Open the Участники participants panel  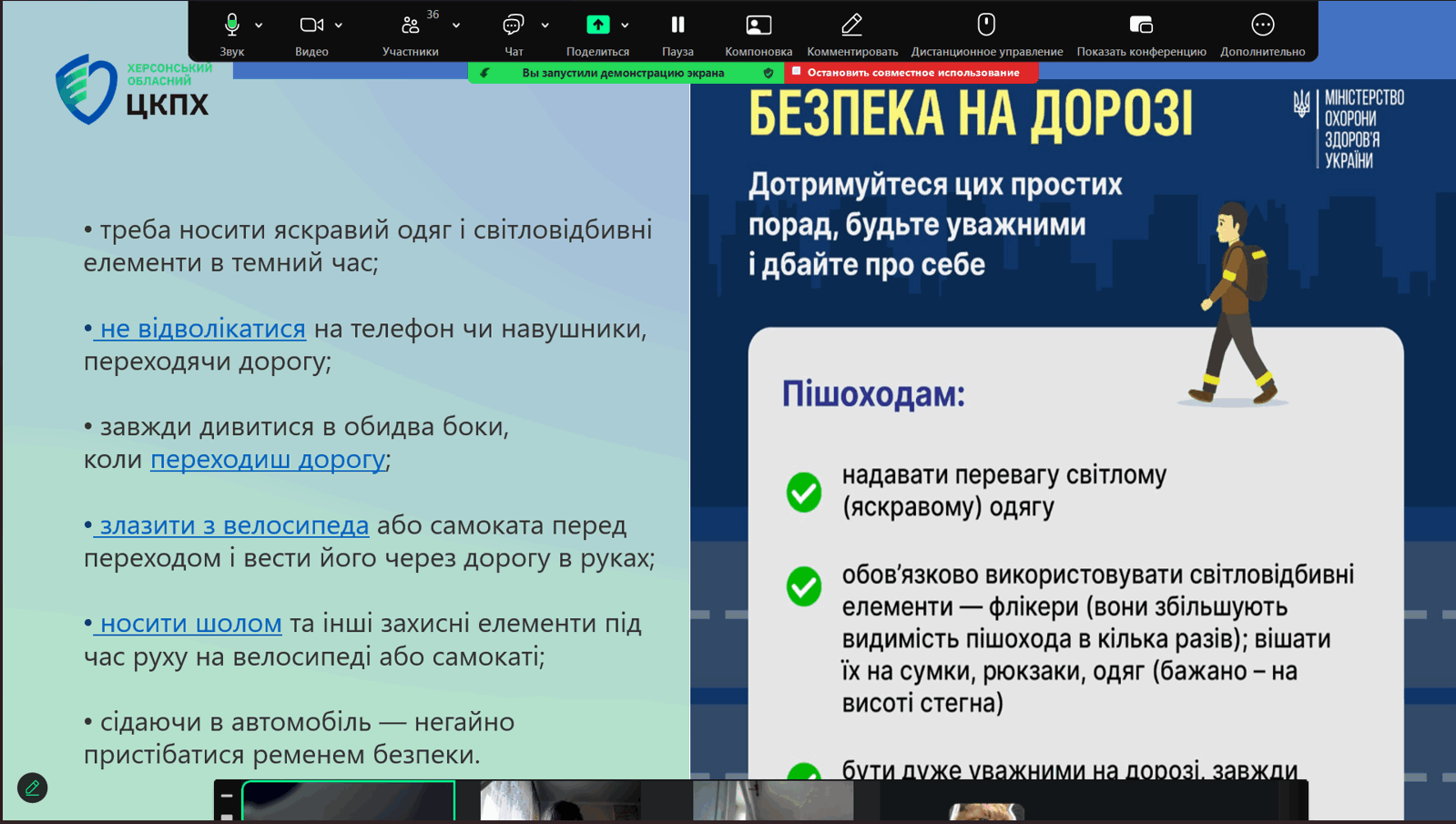pos(411,25)
